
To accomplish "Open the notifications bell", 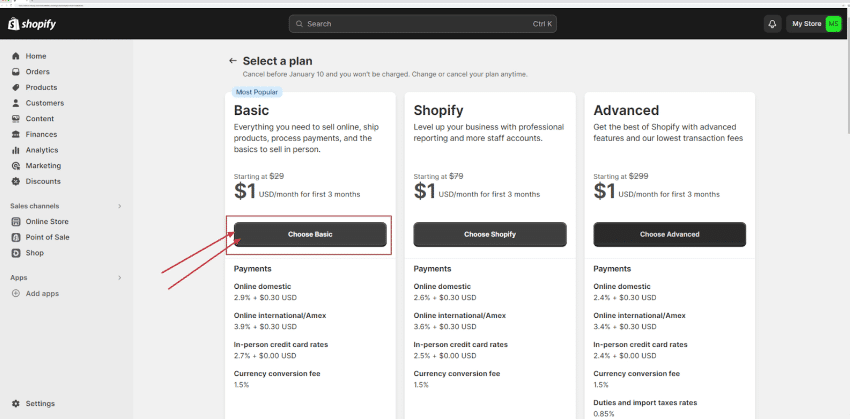I will pyautogui.click(x=772, y=24).
